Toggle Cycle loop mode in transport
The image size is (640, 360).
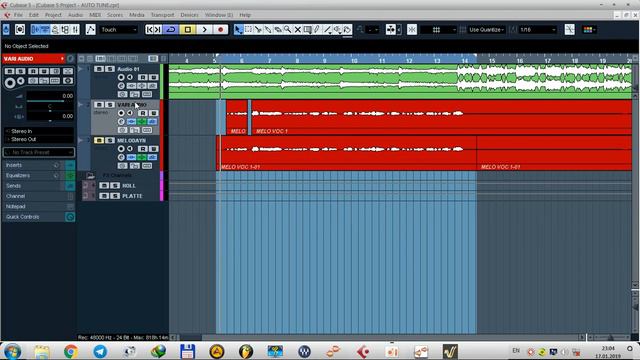pyautogui.click(x=171, y=29)
